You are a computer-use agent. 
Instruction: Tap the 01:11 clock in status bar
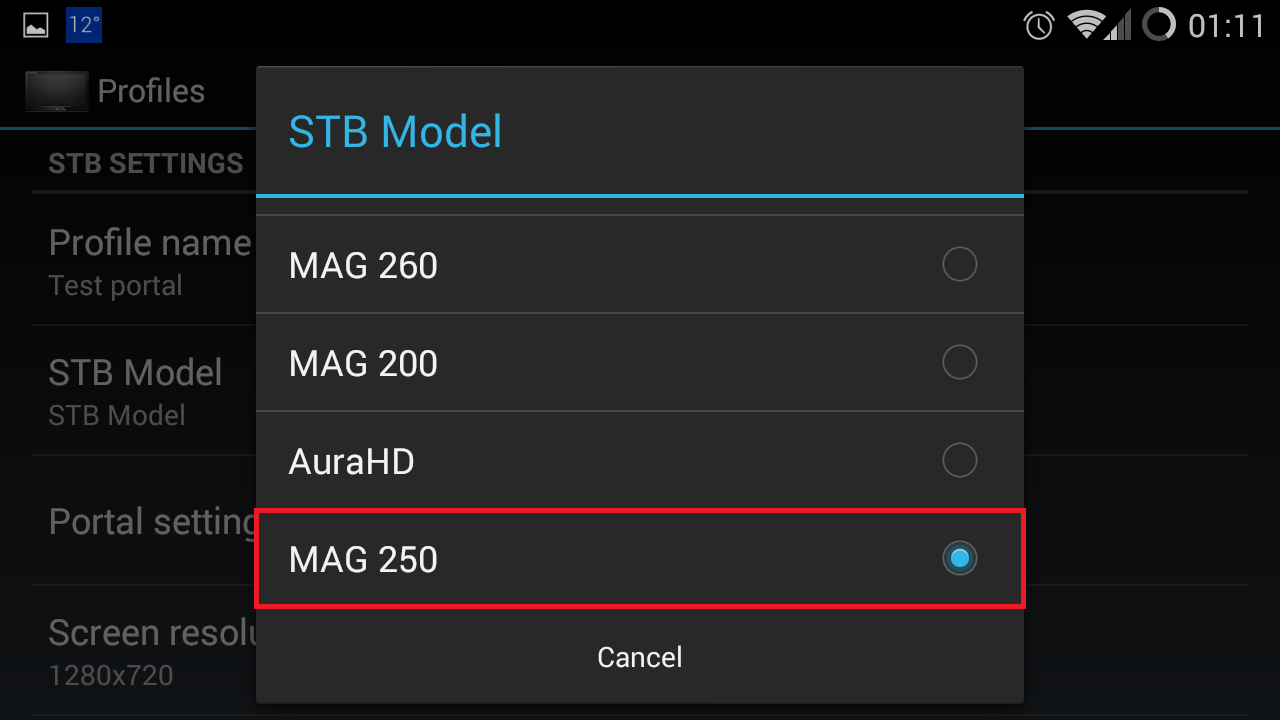click(x=1226, y=25)
